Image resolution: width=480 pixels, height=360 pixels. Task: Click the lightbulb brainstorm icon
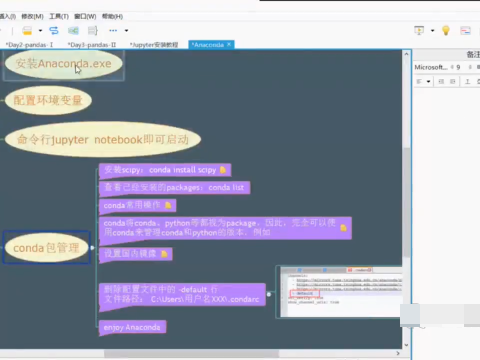click(446, 31)
